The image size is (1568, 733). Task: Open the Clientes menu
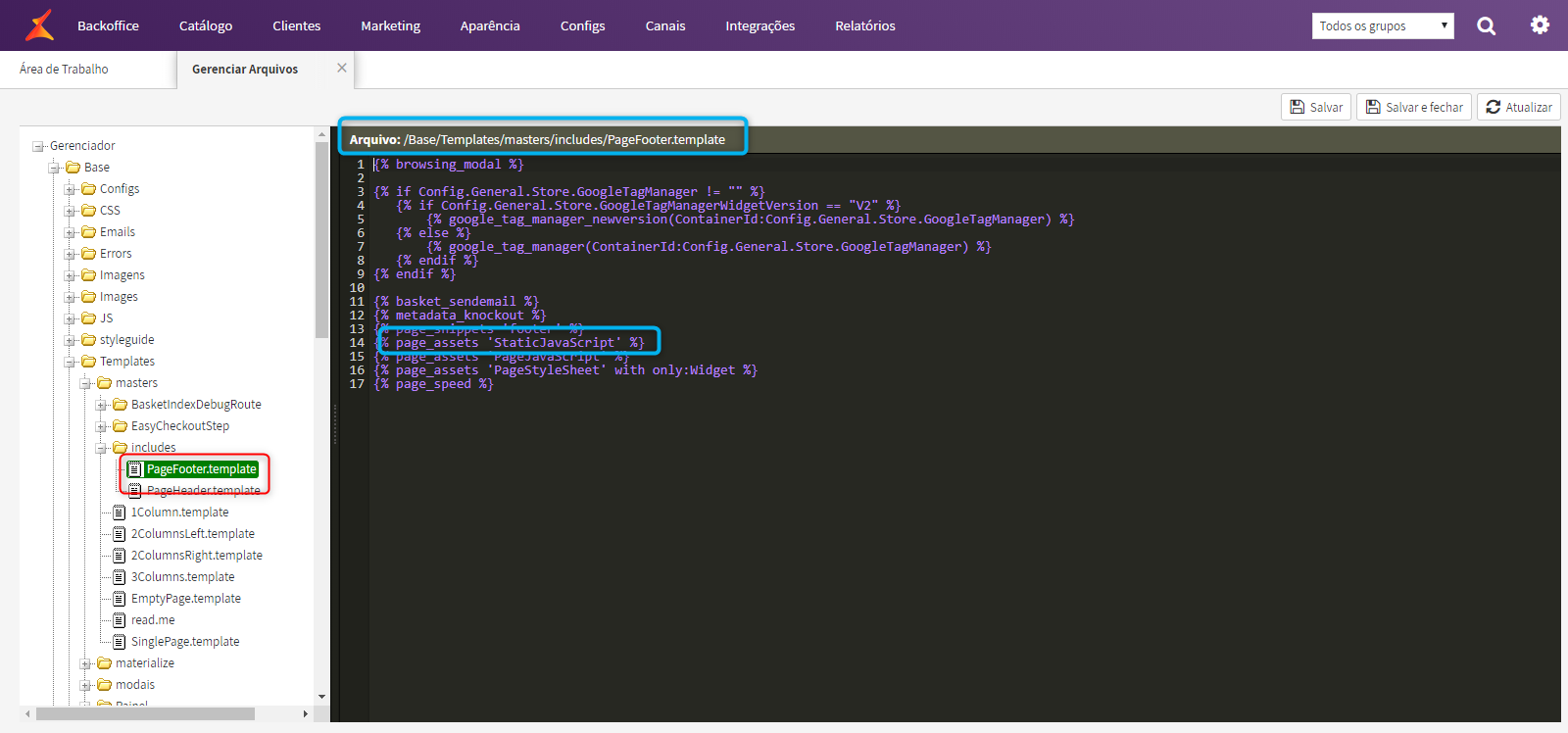297,25
